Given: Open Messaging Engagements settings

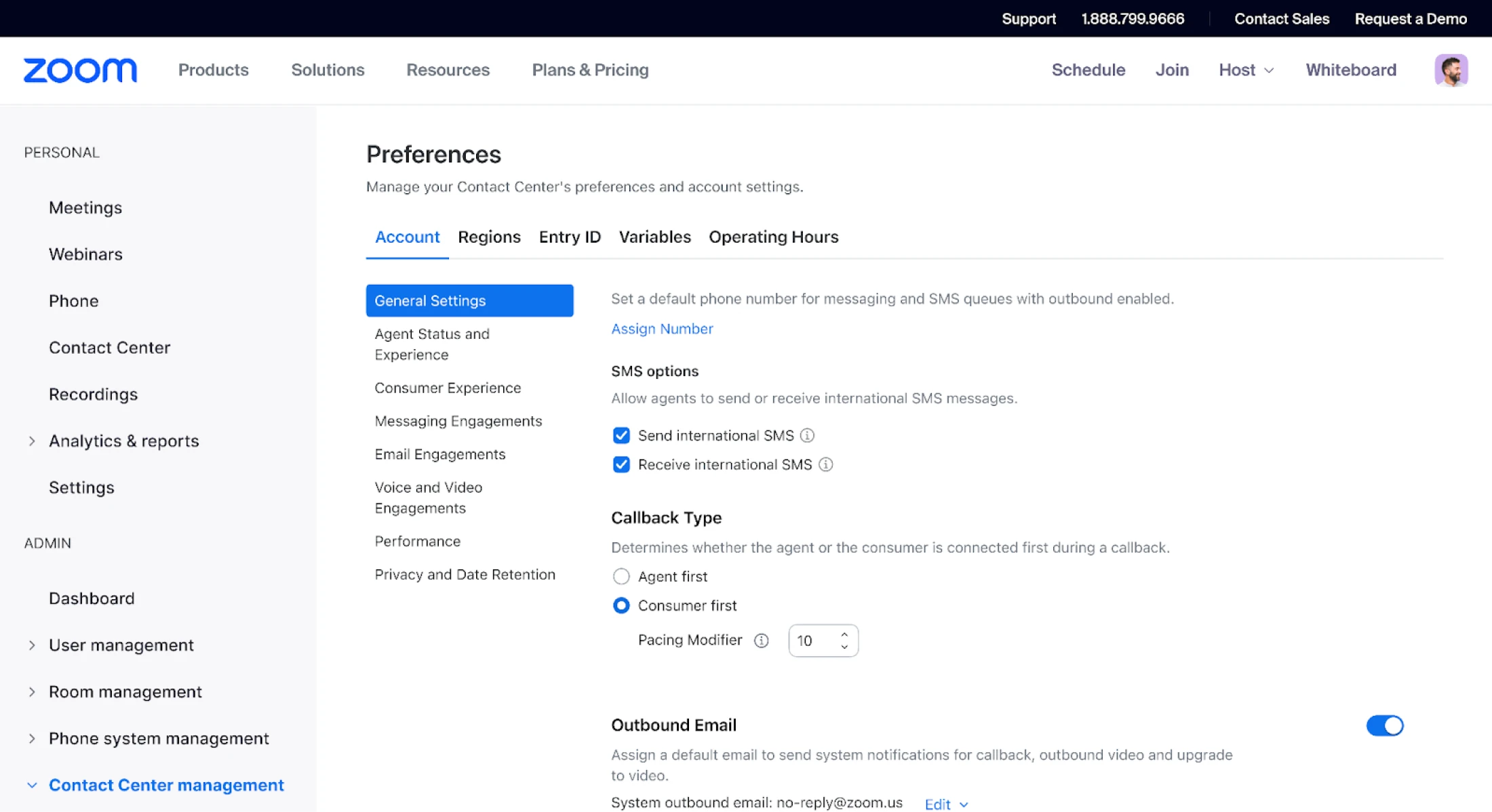Looking at the screenshot, I should [458, 421].
